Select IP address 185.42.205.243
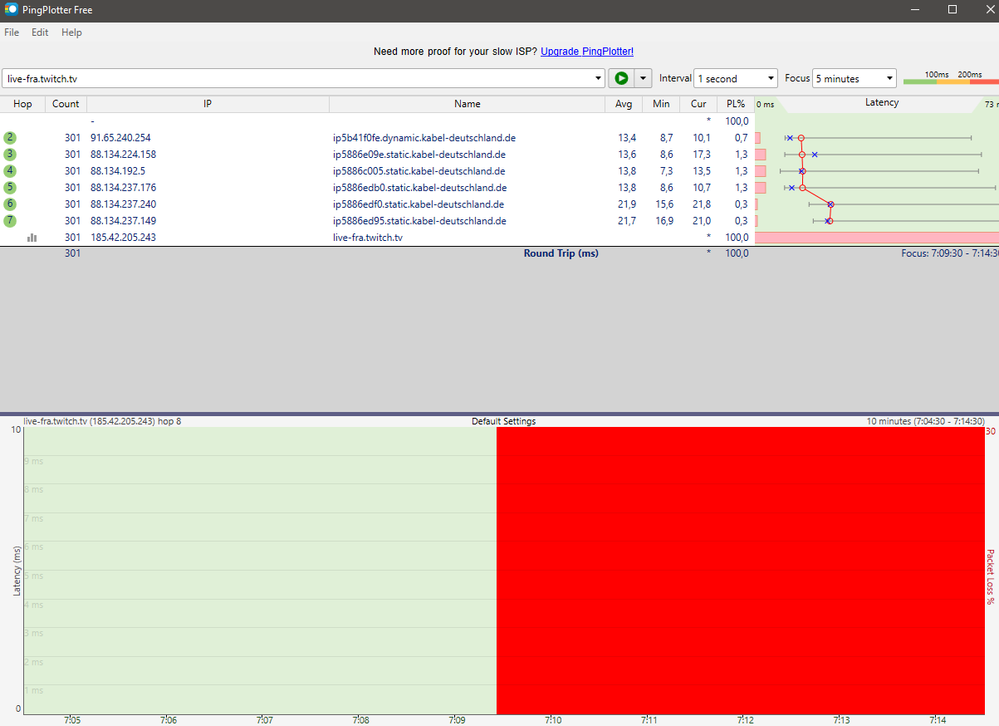Image resolution: width=999 pixels, height=726 pixels. coord(123,237)
